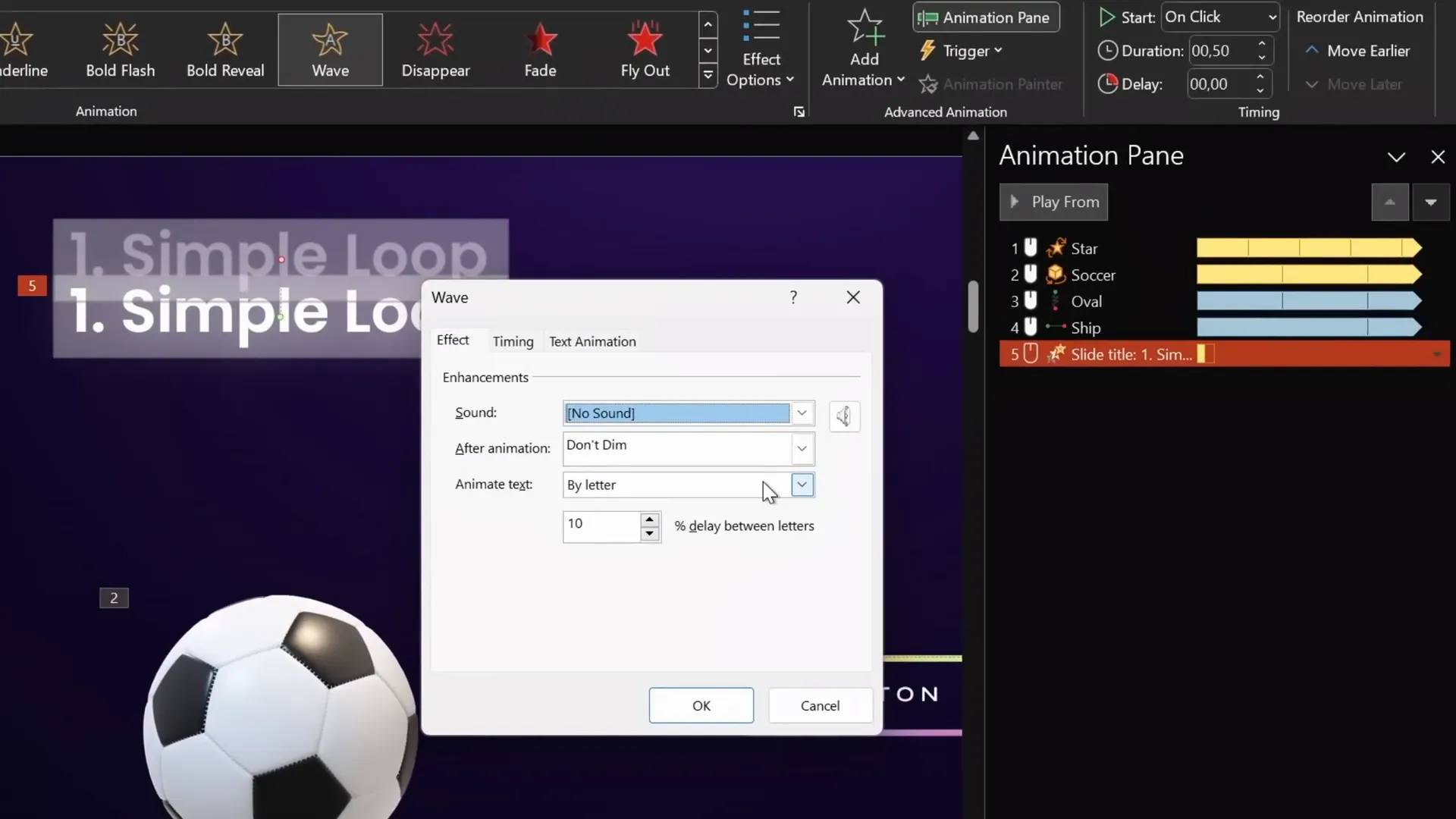Viewport: 1456px width, 819px height.
Task: Move selected animation down in pane
Action: (x=1431, y=202)
